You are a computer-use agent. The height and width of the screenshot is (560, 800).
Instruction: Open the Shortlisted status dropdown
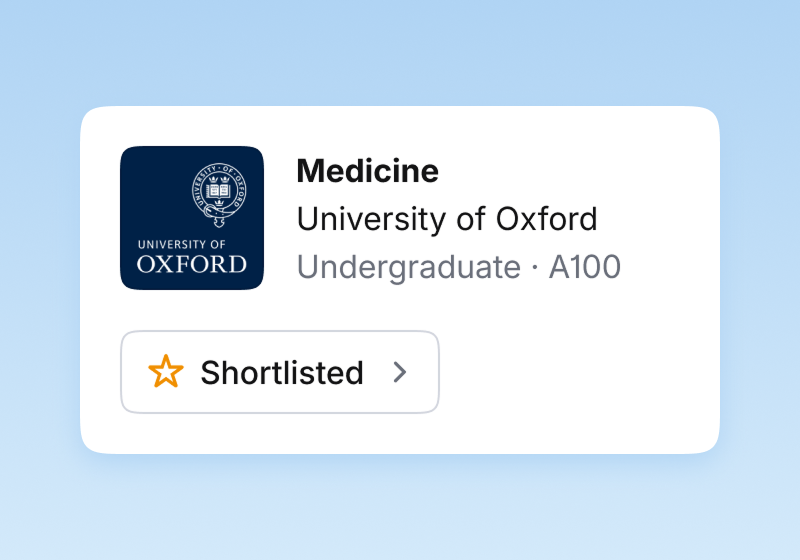click(x=280, y=372)
